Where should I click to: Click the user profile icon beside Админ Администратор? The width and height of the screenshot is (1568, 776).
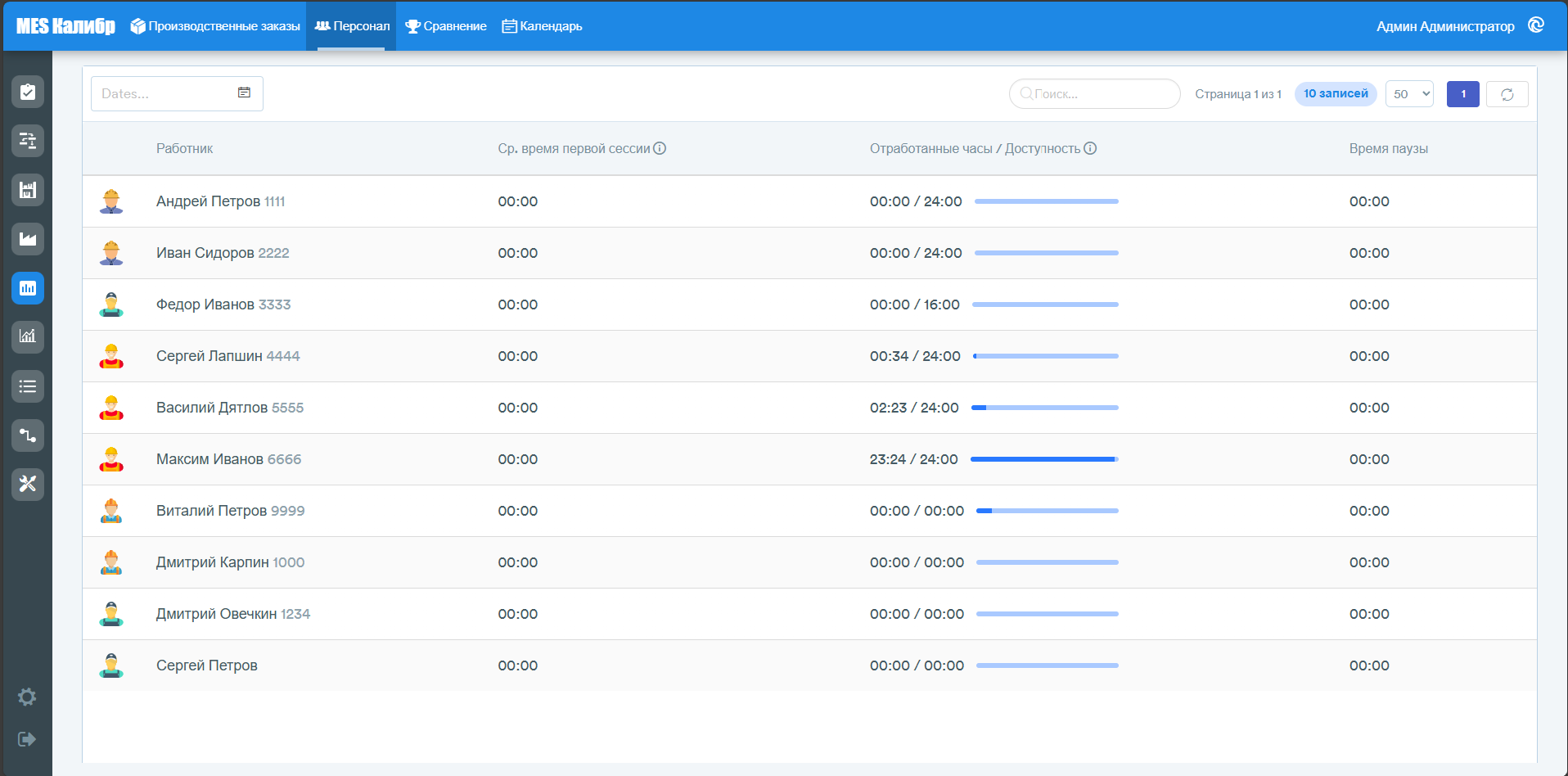tap(1536, 25)
